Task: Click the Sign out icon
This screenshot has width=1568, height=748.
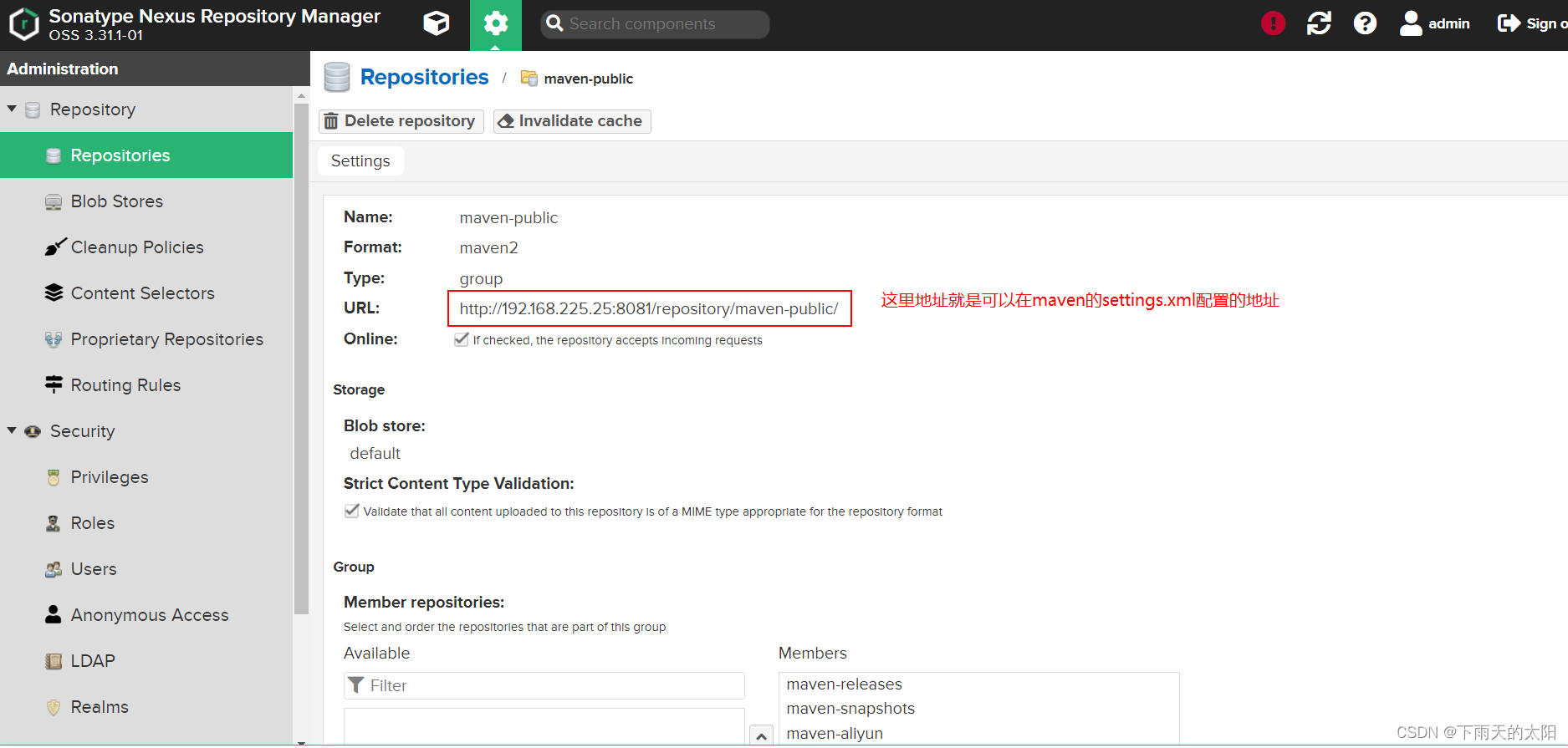Action: point(1509,23)
